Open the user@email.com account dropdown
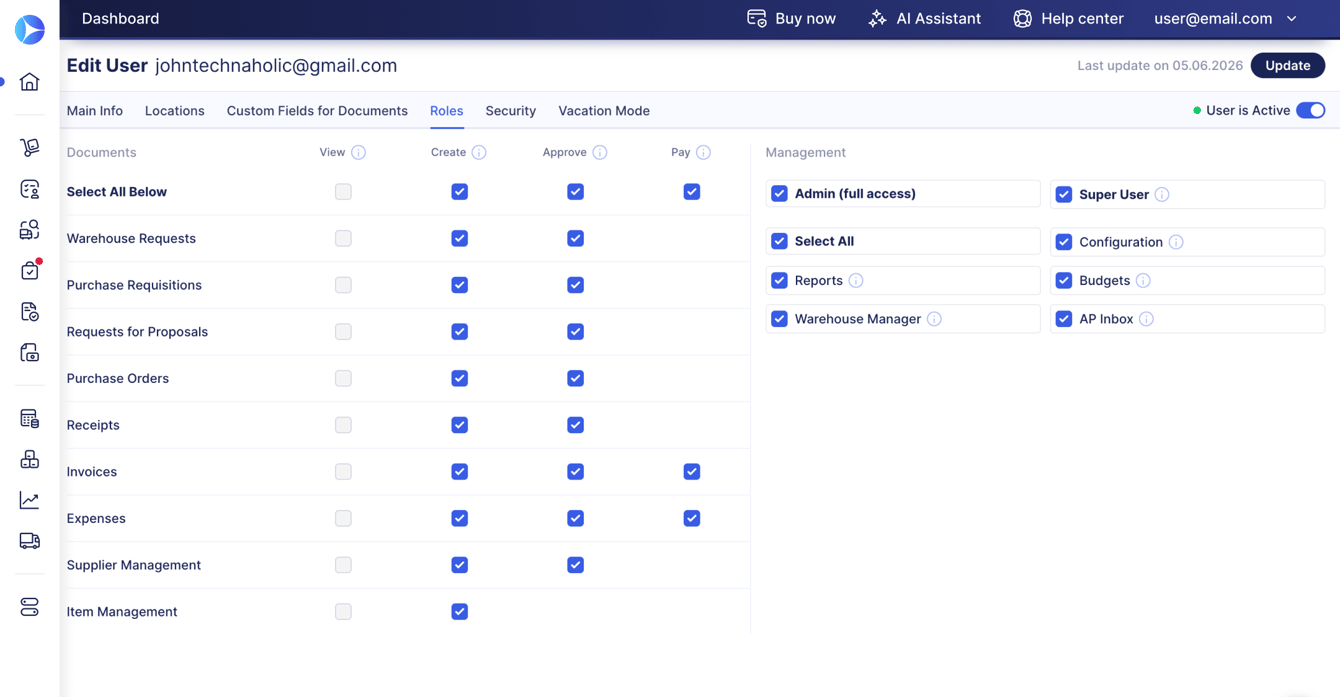The image size is (1340, 697). pyautogui.click(x=1226, y=18)
